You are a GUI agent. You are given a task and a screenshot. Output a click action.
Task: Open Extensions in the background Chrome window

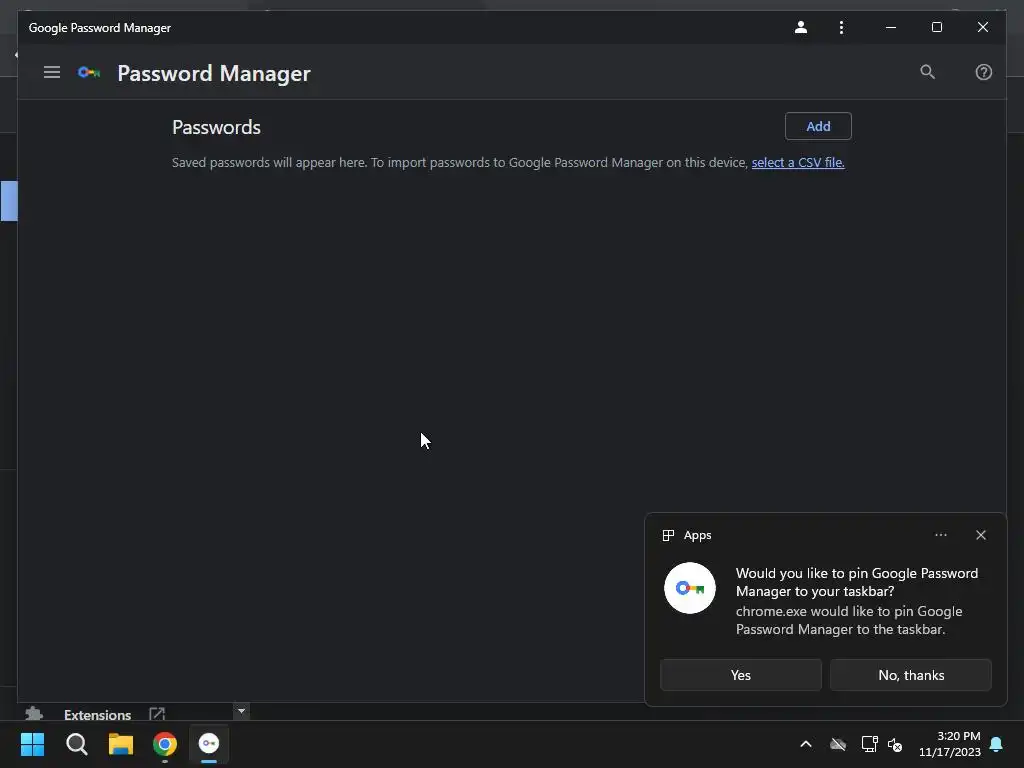97,714
